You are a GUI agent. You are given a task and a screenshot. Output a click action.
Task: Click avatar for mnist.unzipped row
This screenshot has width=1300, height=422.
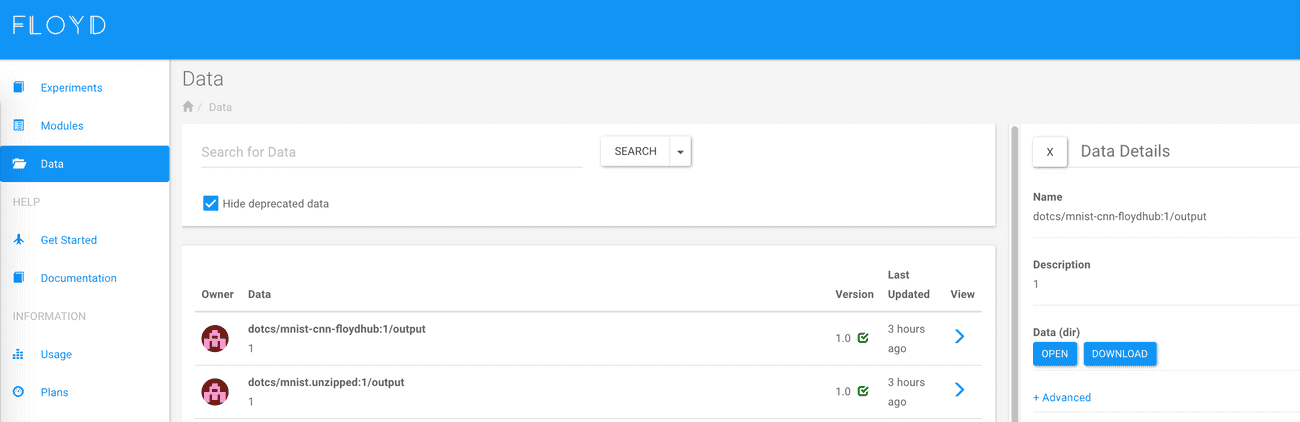pyautogui.click(x=215, y=391)
